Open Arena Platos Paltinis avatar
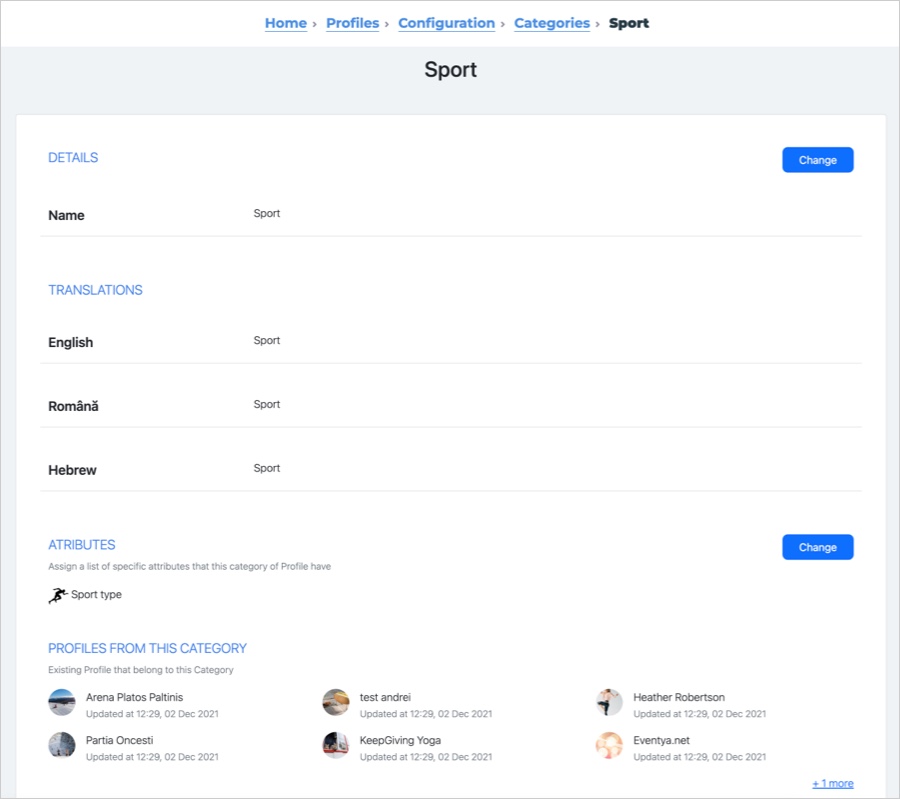This screenshot has width=900, height=799. pyautogui.click(x=62, y=702)
